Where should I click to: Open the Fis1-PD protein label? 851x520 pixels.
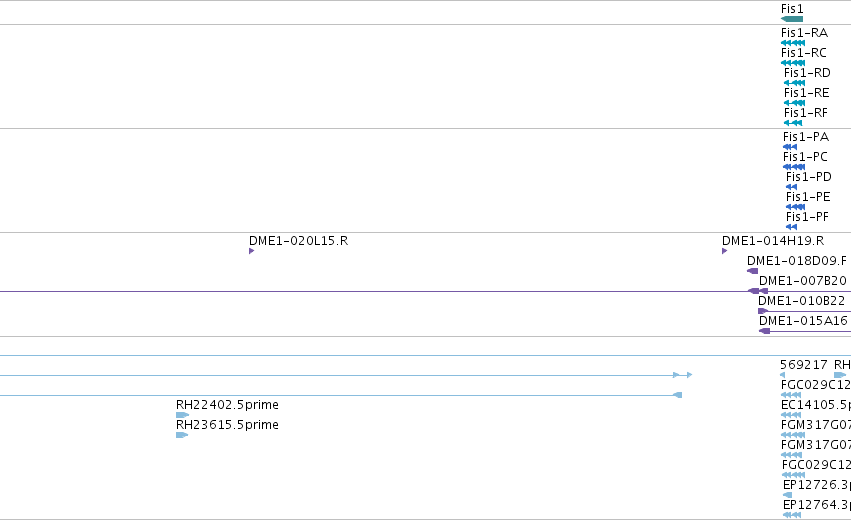(809, 177)
